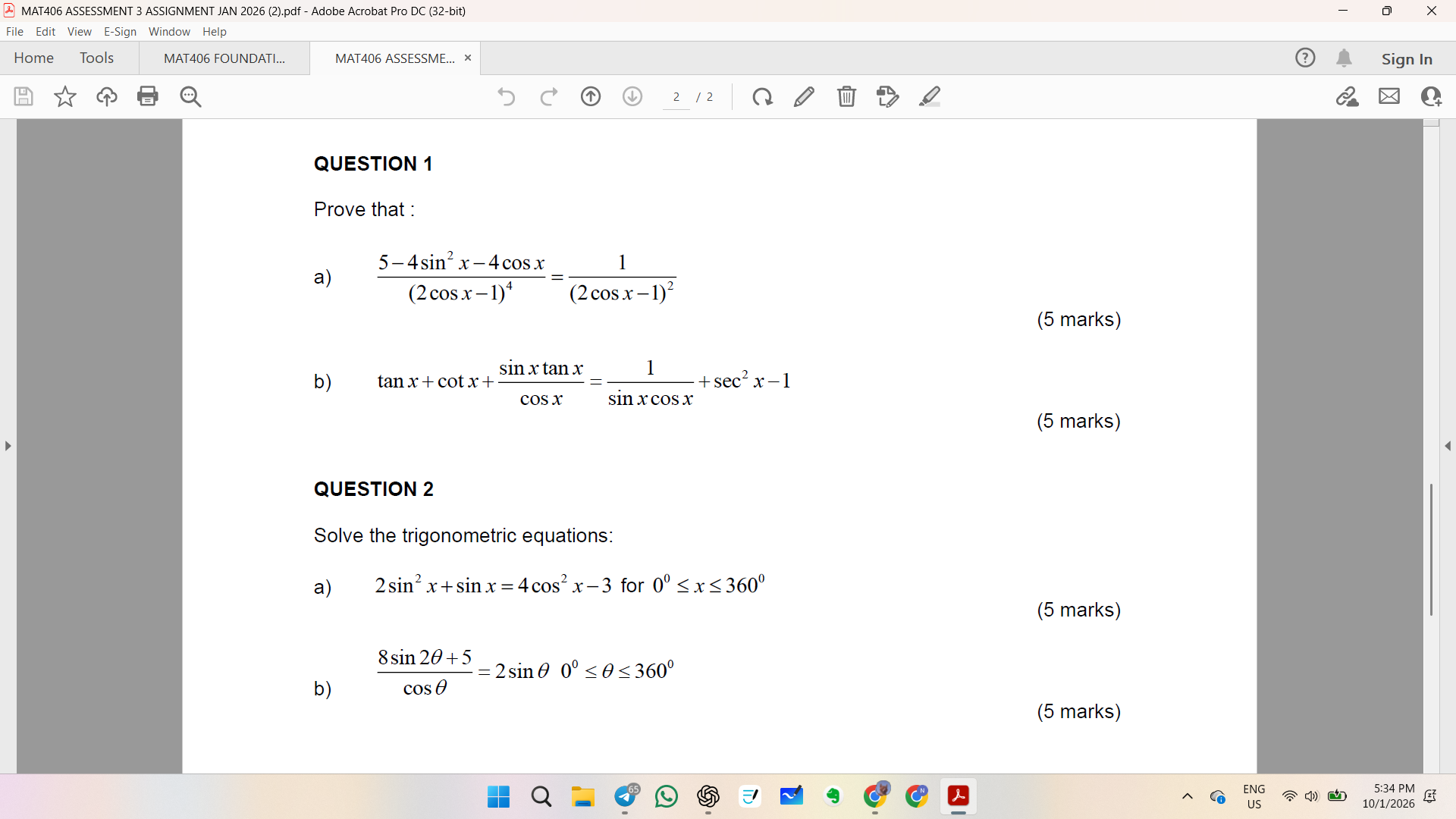The width and height of the screenshot is (1456, 819).
Task: Print the assignment PDF
Action: pyautogui.click(x=148, y=96)
